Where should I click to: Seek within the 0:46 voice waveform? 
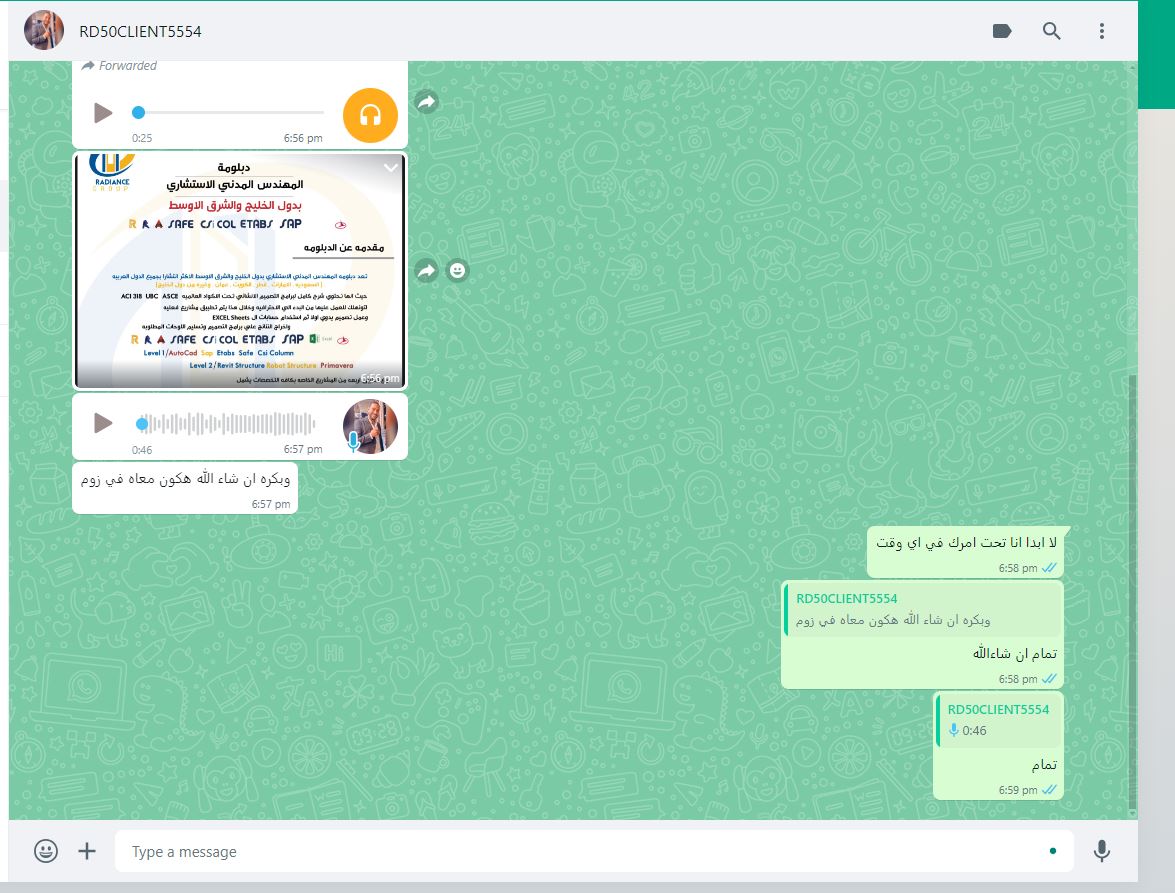[x=225, y=424]
